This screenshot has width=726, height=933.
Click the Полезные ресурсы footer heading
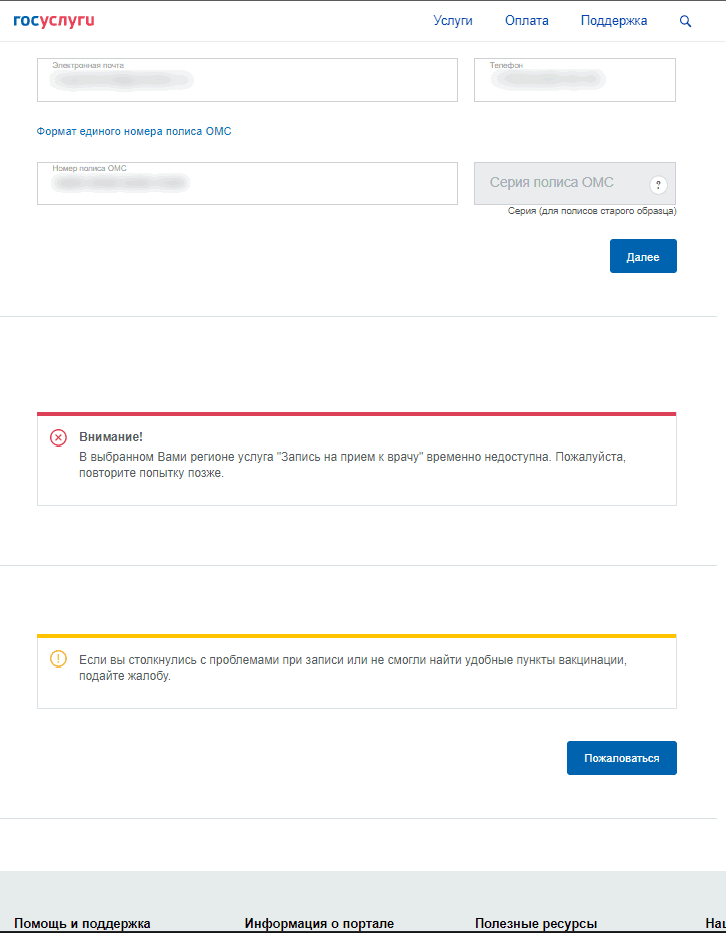tap(536, 923)
